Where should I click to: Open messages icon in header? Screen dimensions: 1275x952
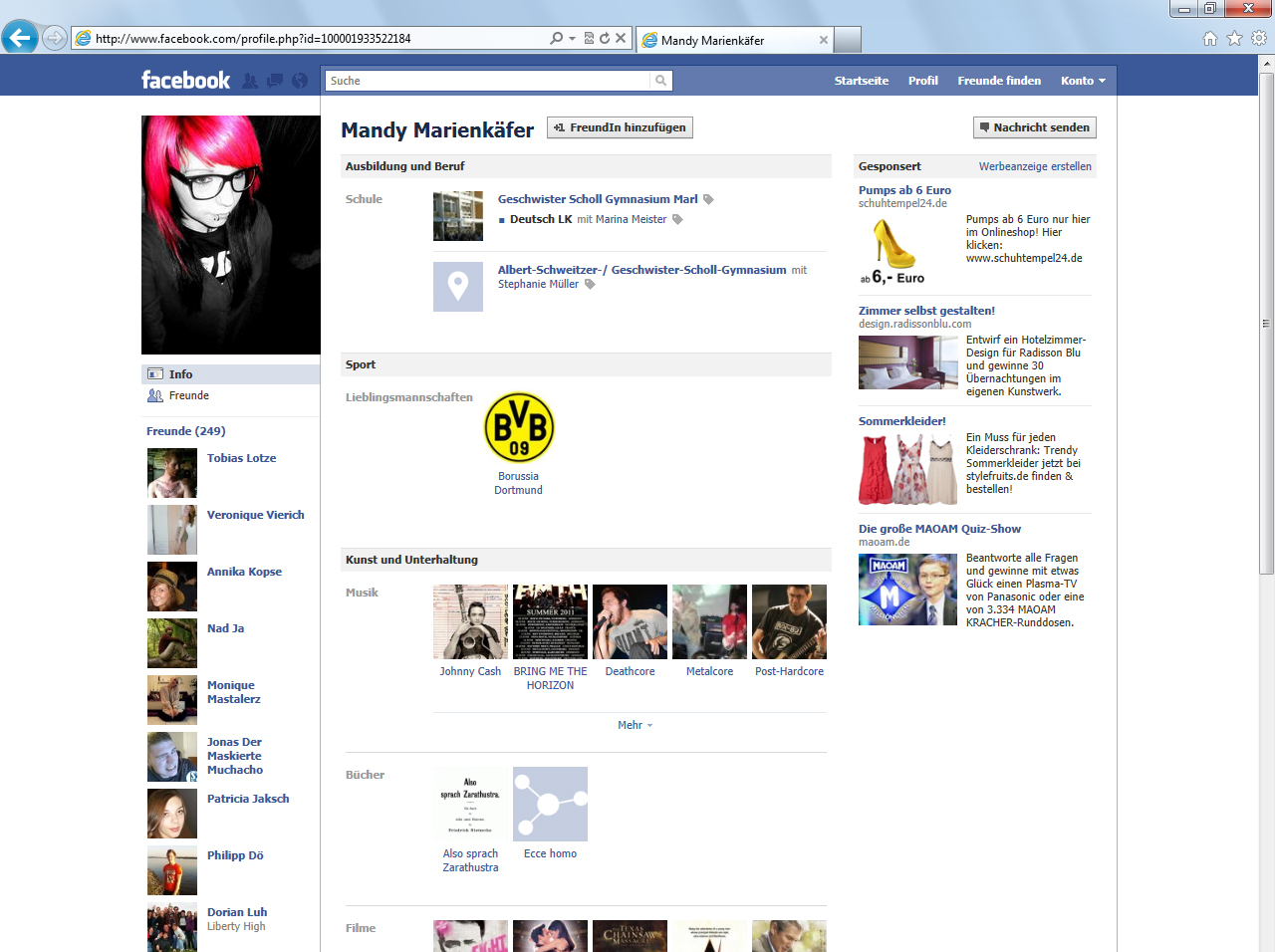(275, 81)
